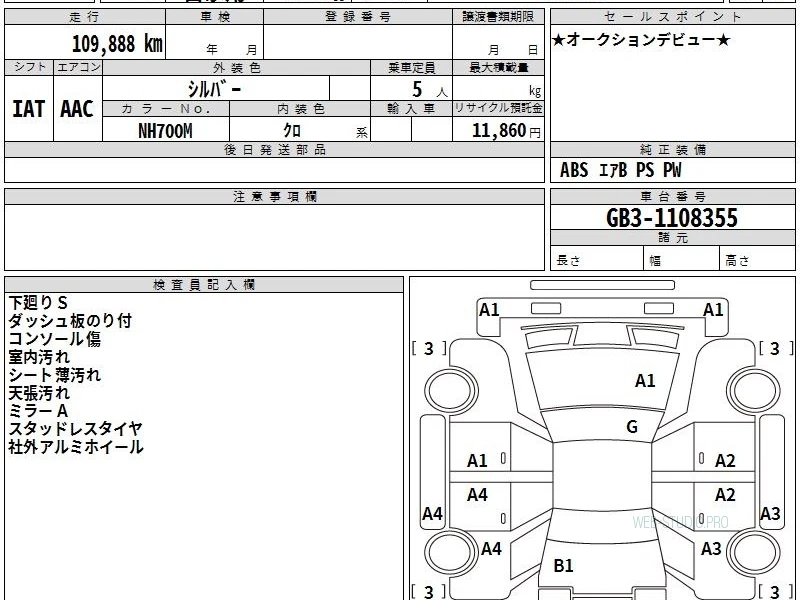Click the IAT transmission value
Viewport: 800px width, 600px height.
[29, 109]
